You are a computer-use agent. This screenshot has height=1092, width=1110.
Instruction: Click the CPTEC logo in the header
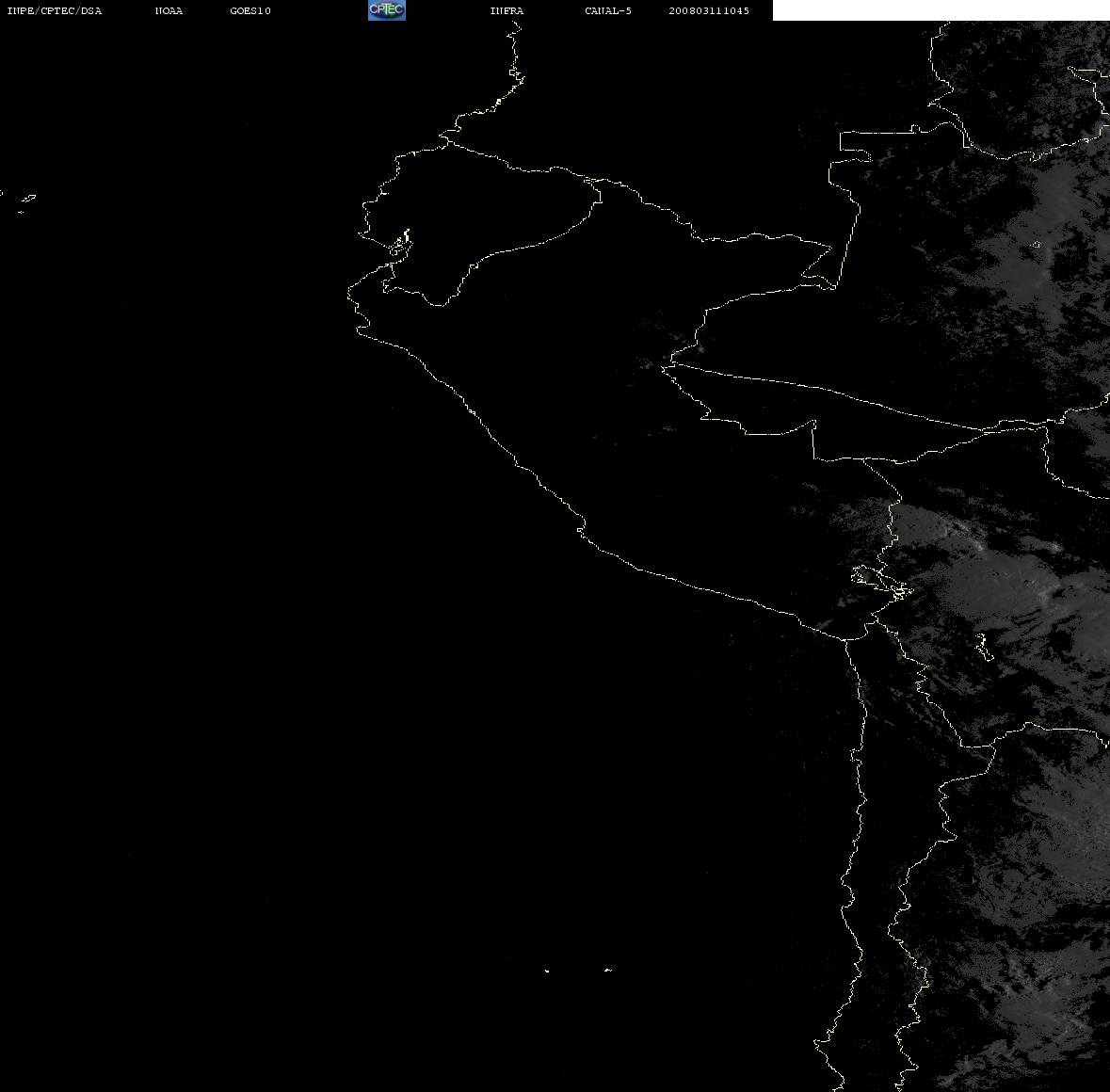pyautogui.click(x=387, y=10)
